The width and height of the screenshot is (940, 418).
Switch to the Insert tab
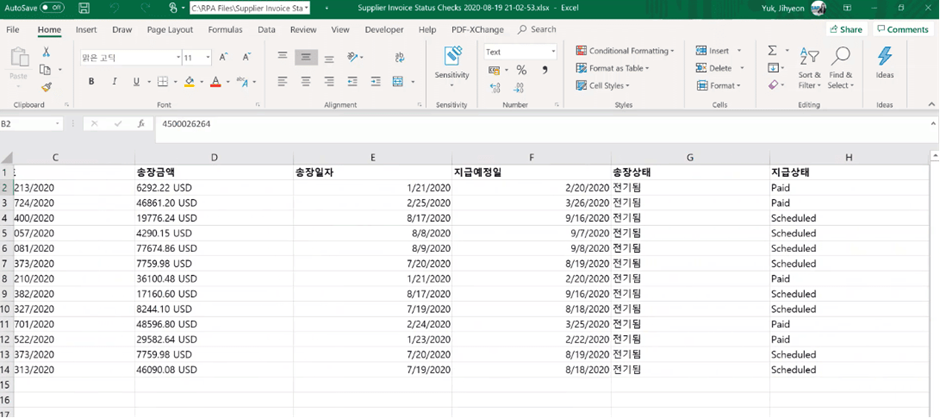[86, 29]
